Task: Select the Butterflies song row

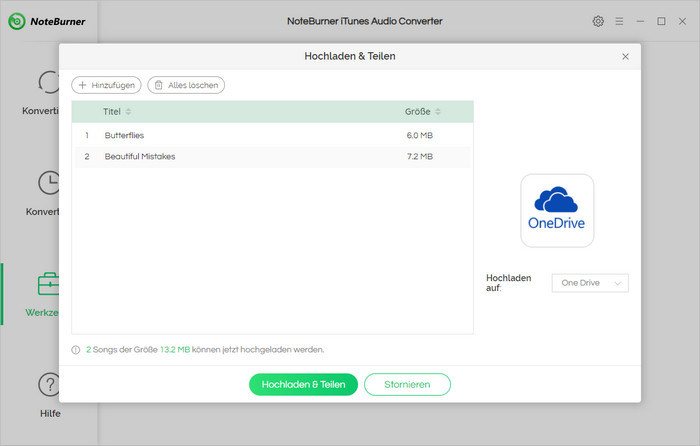Action: point(272,135)
